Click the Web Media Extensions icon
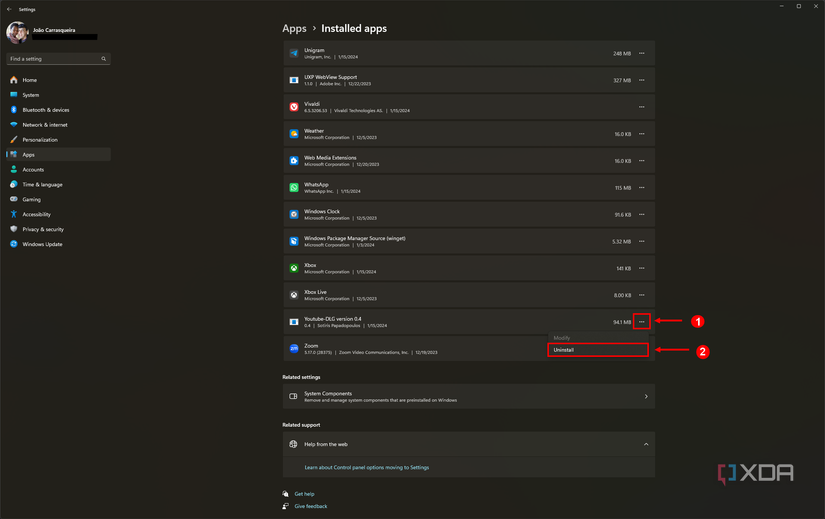Screen dimensions: 825x519 click(x=294, y=161)
